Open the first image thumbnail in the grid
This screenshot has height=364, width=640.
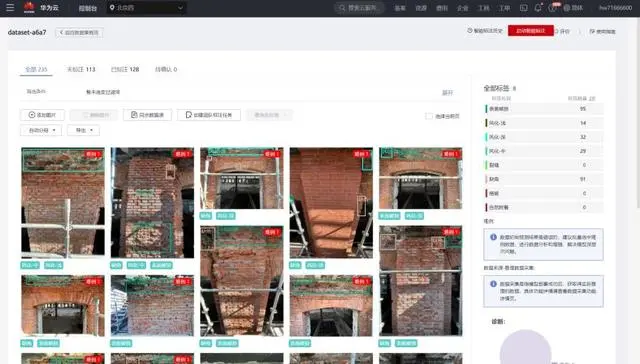coord(63,203)
